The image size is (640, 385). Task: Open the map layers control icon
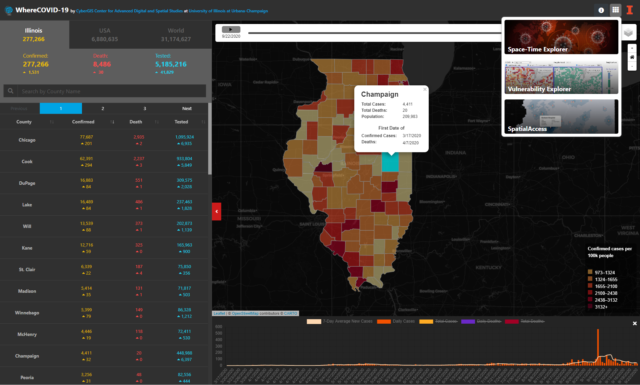coord(629,33)
